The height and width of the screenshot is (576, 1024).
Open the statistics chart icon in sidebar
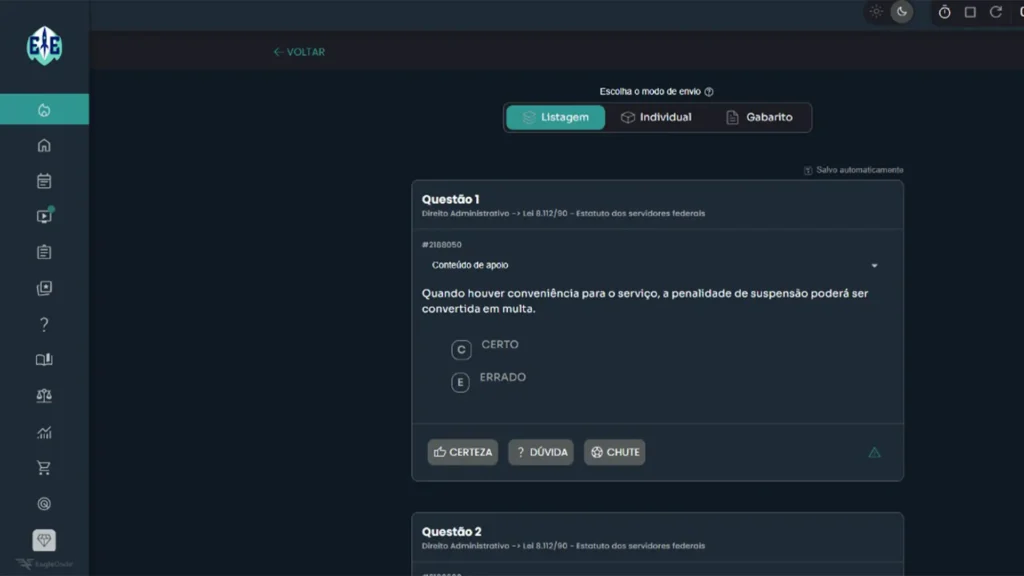pos(44,432)
